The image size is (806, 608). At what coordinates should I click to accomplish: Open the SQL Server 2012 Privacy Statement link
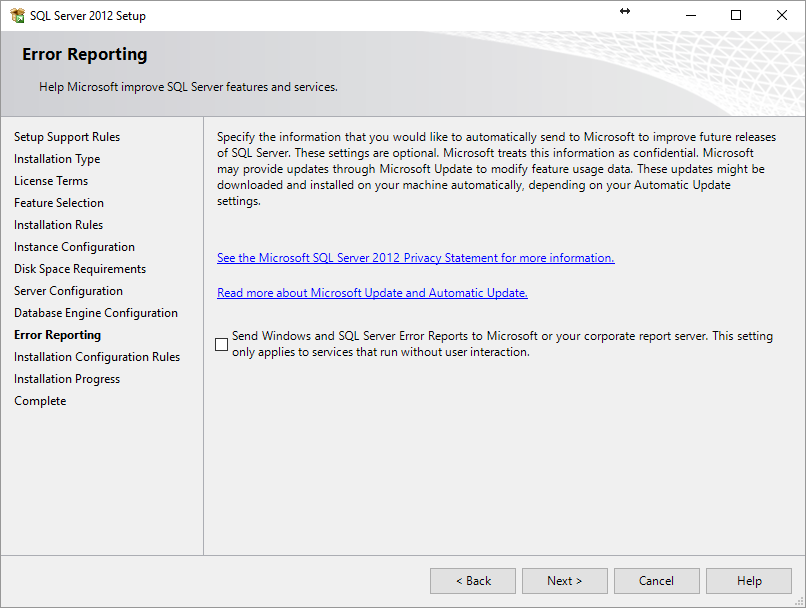415,257
